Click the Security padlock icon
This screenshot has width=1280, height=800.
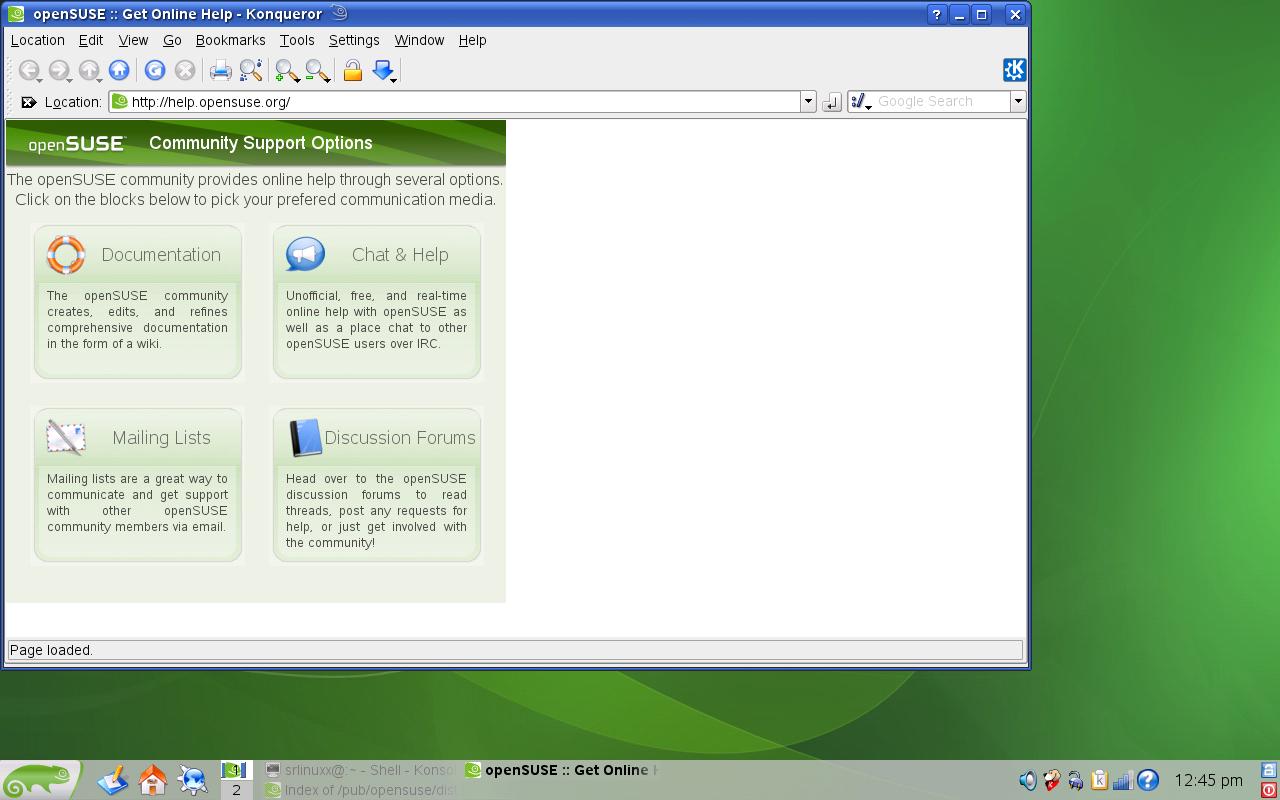(x=352, y=70)
